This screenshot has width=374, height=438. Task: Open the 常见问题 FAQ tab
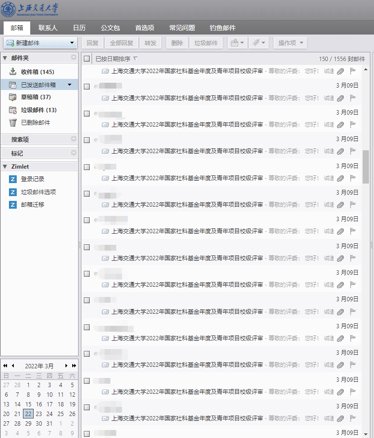182,28
